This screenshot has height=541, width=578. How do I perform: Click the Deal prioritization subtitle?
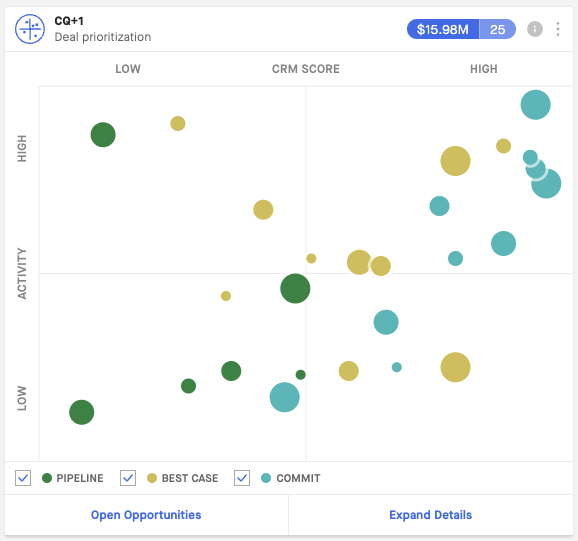coord(103,37)
